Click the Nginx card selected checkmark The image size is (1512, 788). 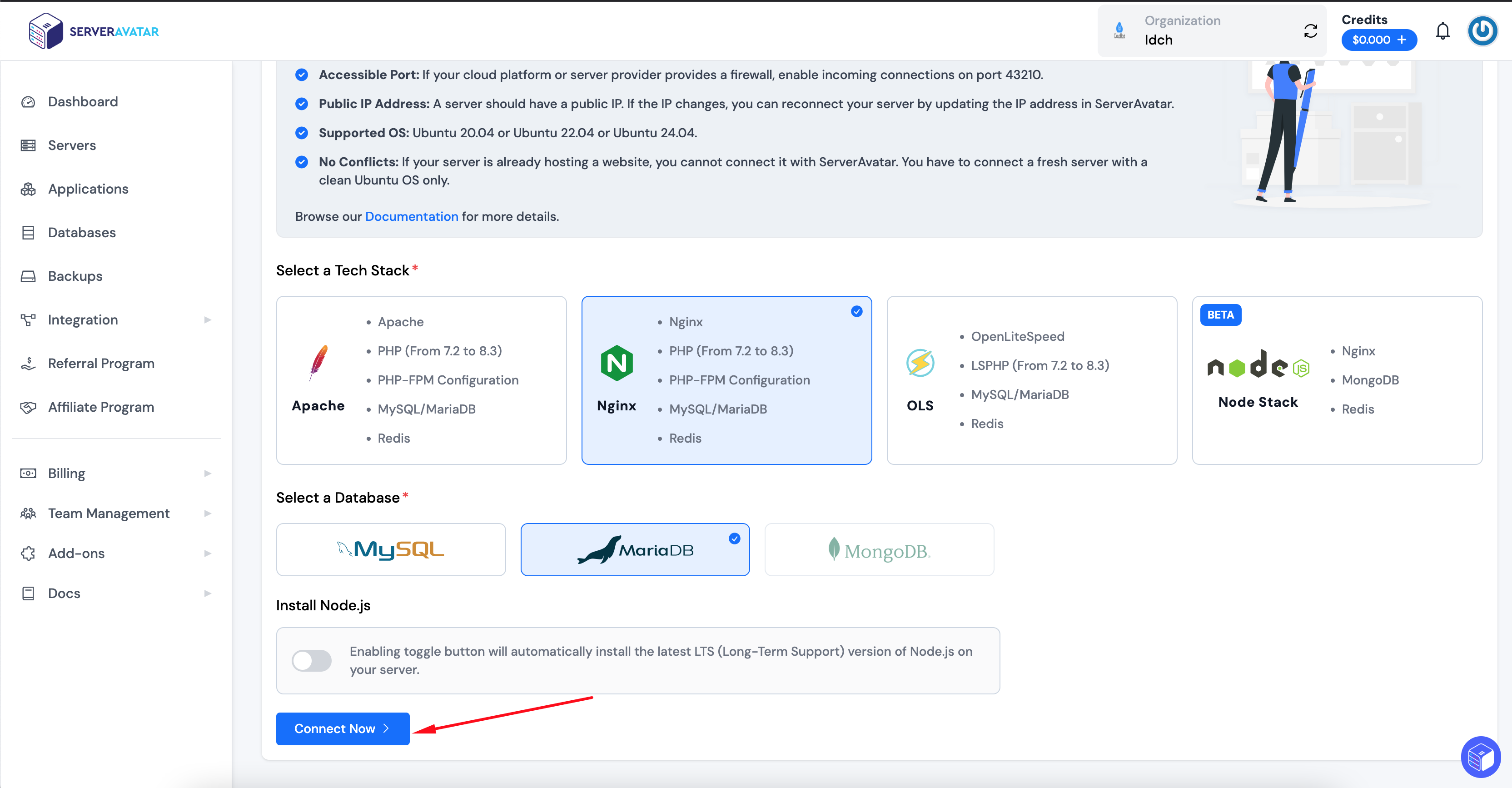(857, 312)
